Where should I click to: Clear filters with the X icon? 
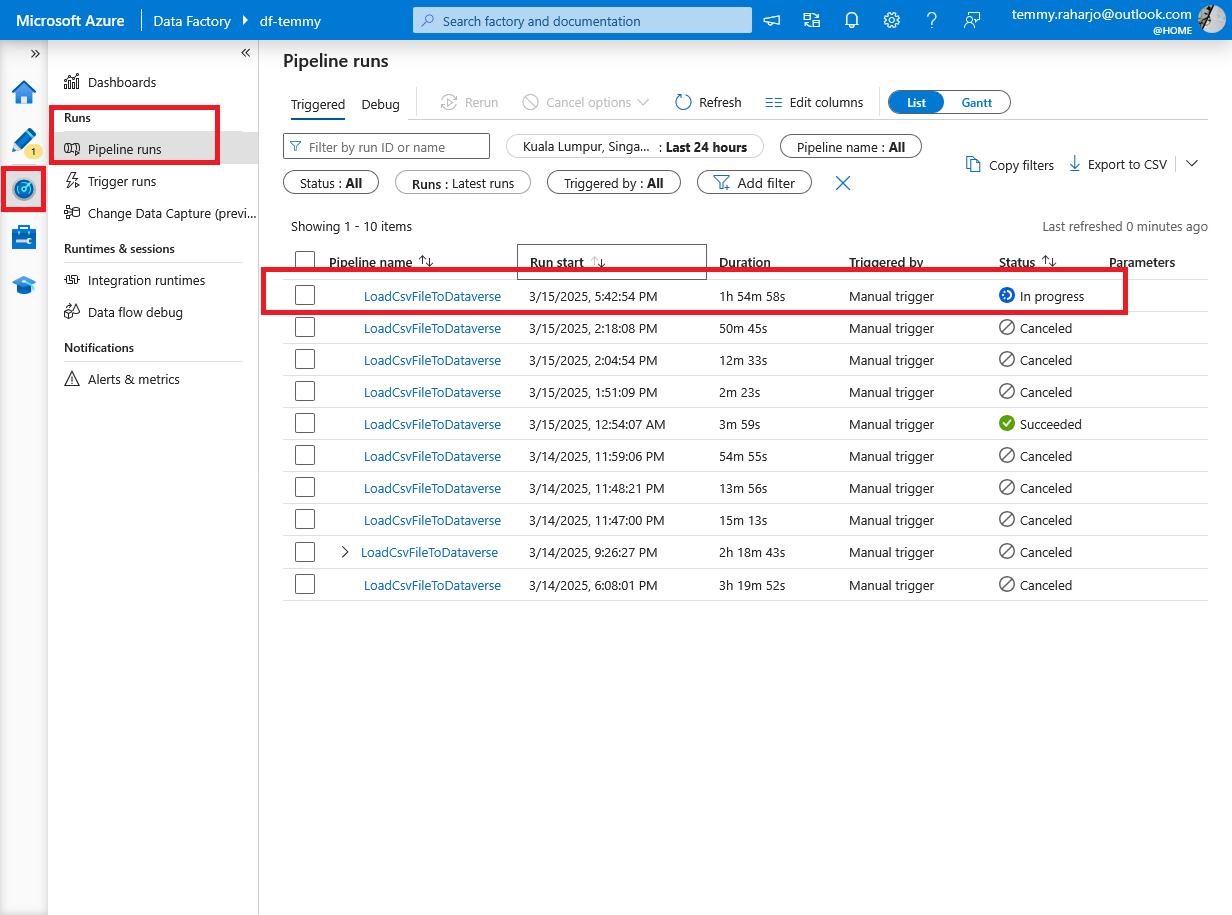pos(843,183)
